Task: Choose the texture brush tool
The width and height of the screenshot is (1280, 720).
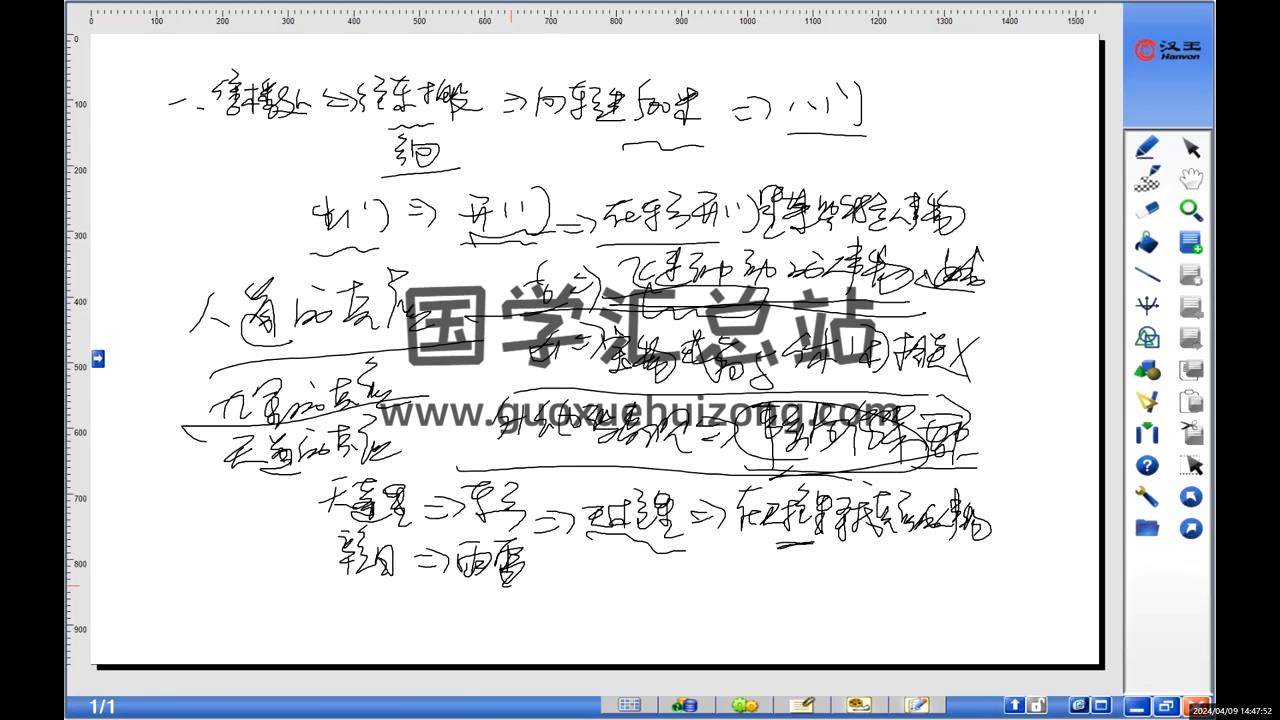Action: (x=1147, y=179)
